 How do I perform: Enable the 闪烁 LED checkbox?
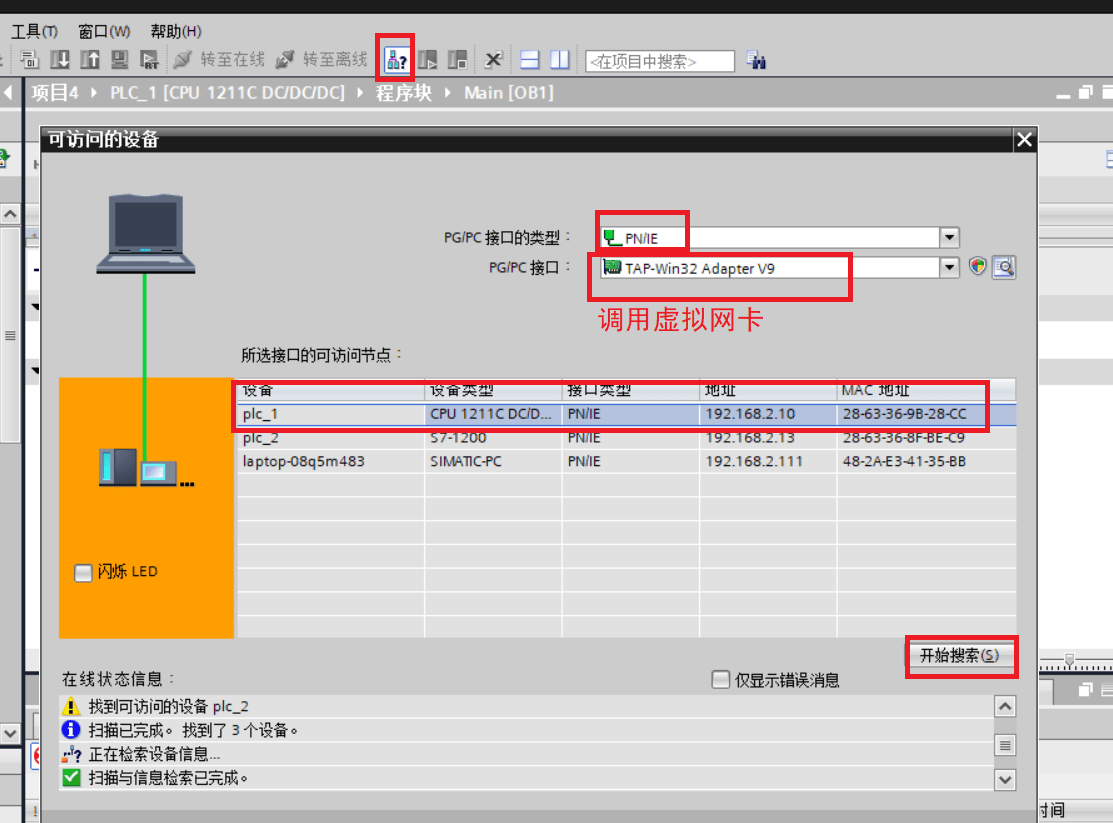84,571
